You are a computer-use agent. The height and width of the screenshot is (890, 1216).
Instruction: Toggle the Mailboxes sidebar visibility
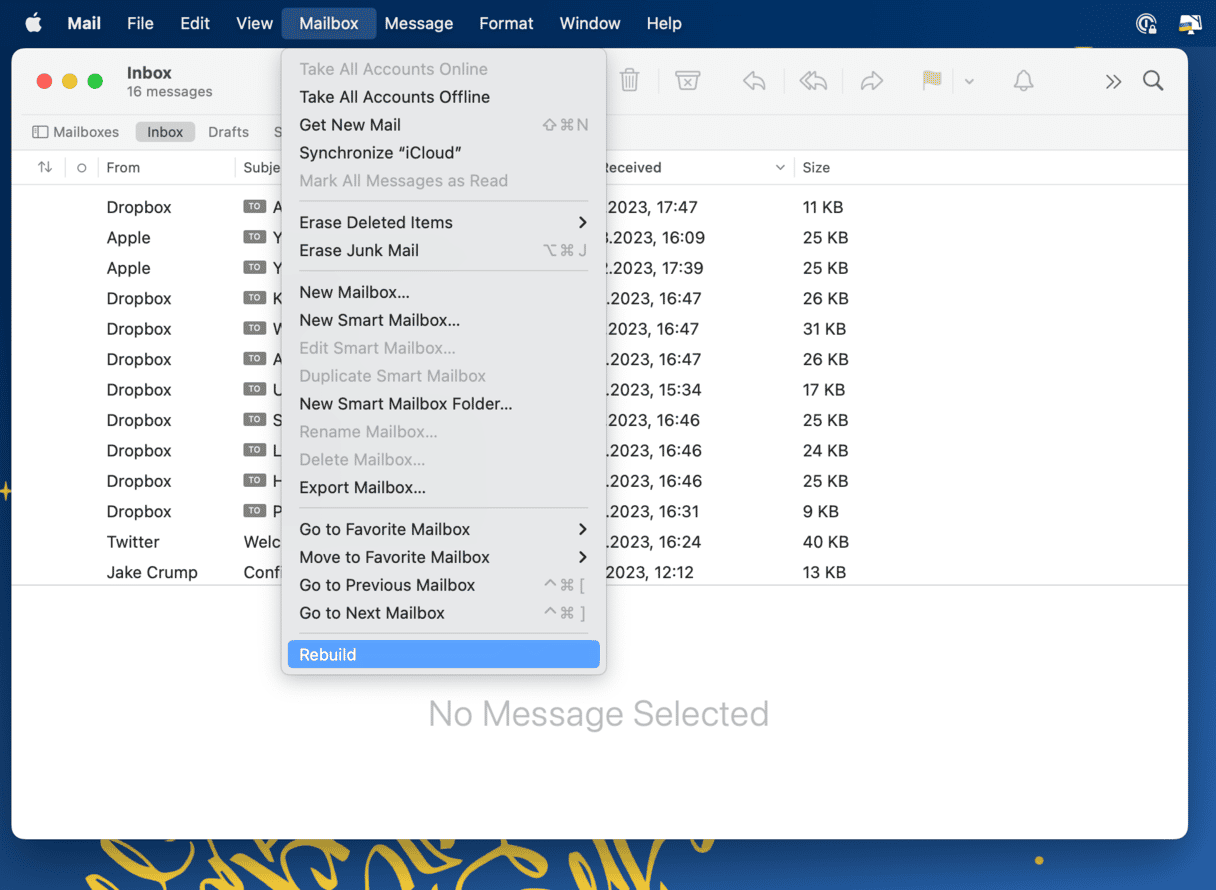41,131
